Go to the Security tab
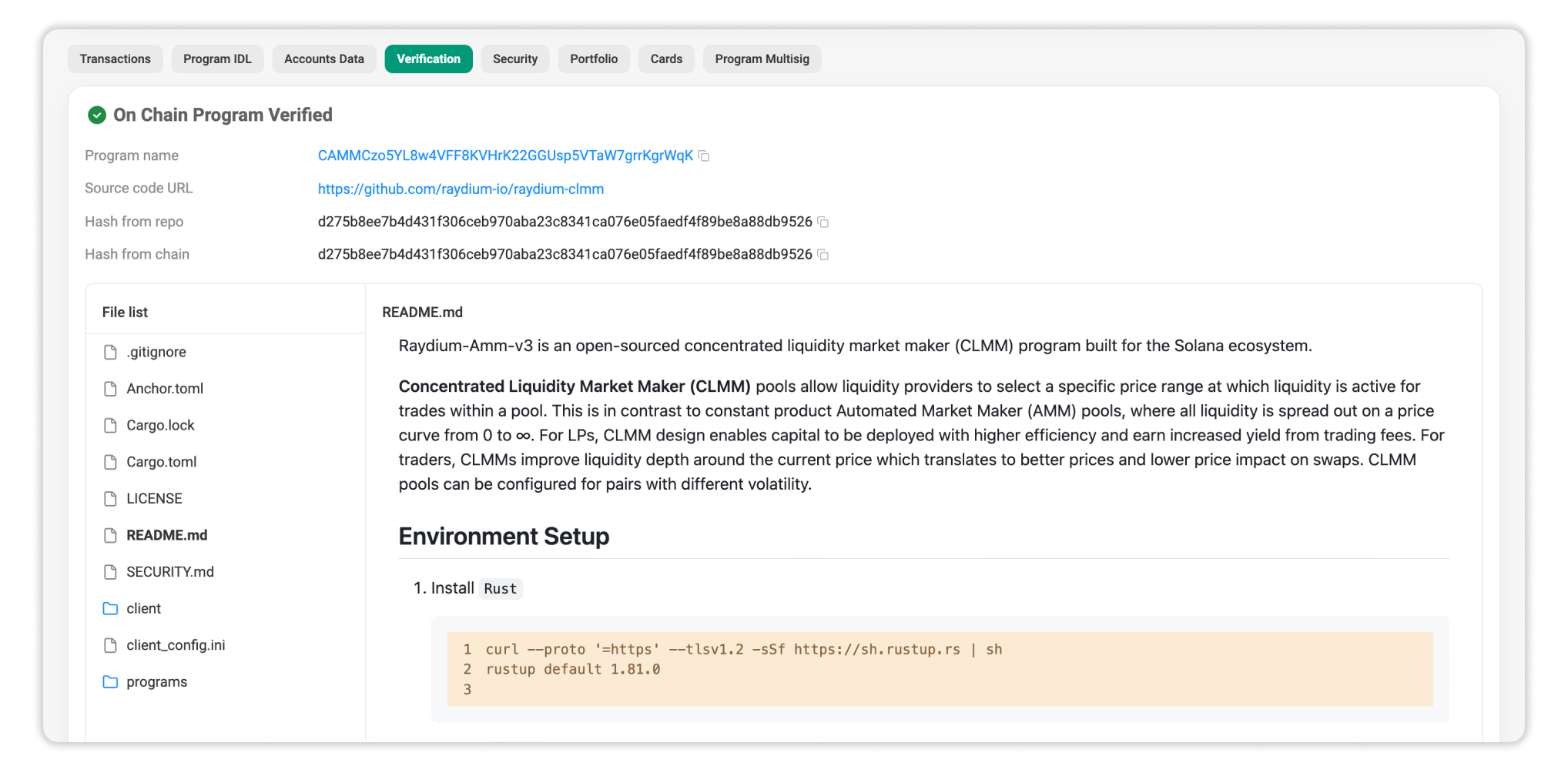The height and width of the screenshot is (773, 1568). (x=514, y=59)
